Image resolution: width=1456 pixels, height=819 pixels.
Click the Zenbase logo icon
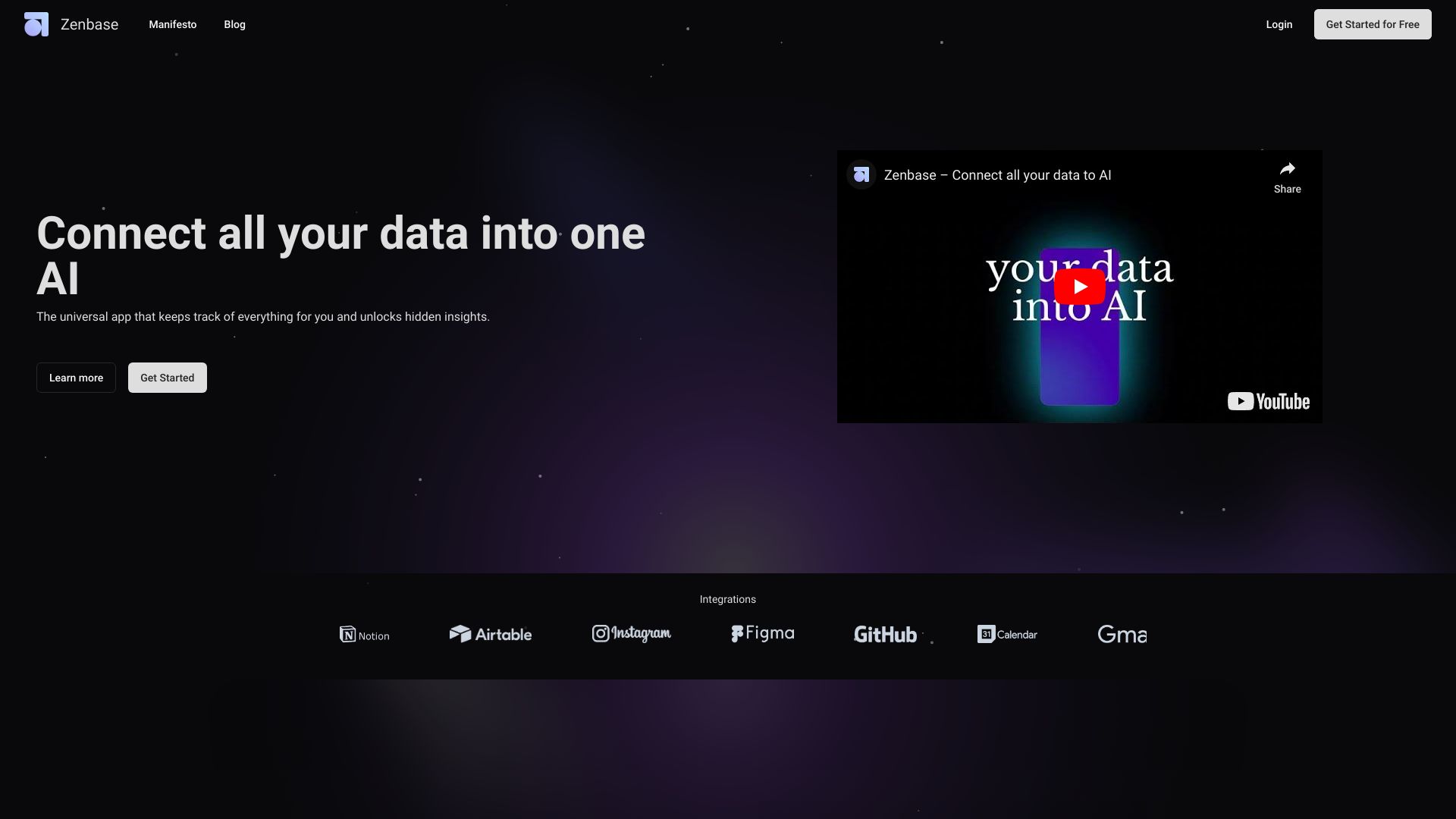[36, 24]
